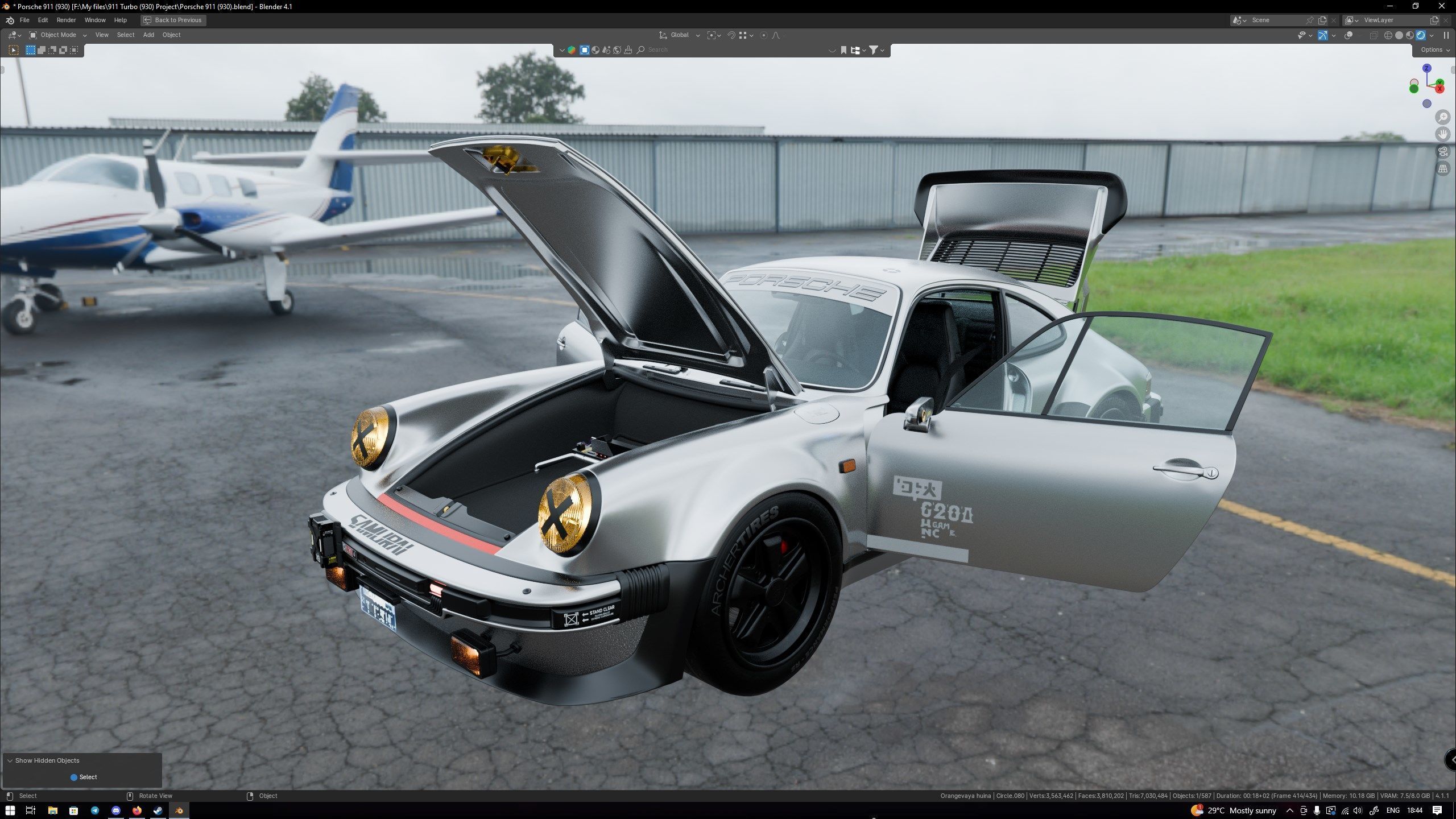Toggle show gizmos button

click(1323, 35)
